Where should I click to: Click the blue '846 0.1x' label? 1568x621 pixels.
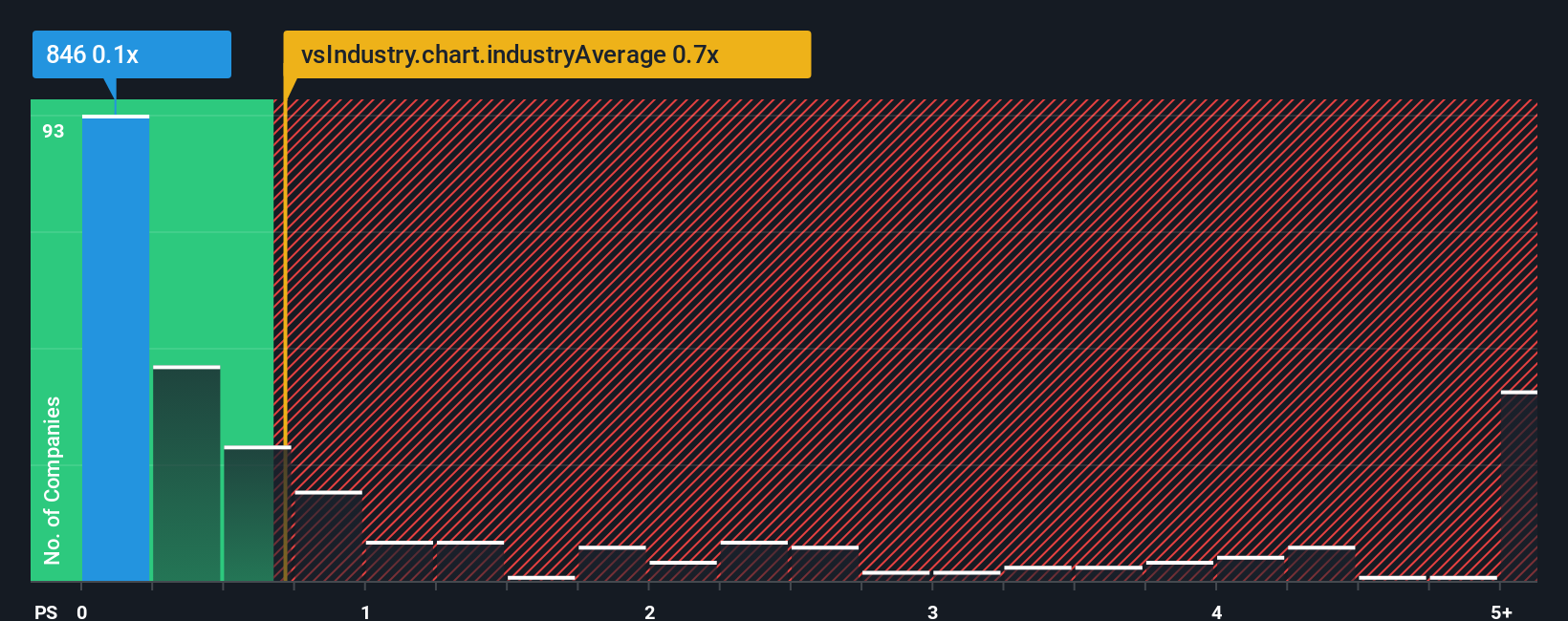(x=132, y=54)
